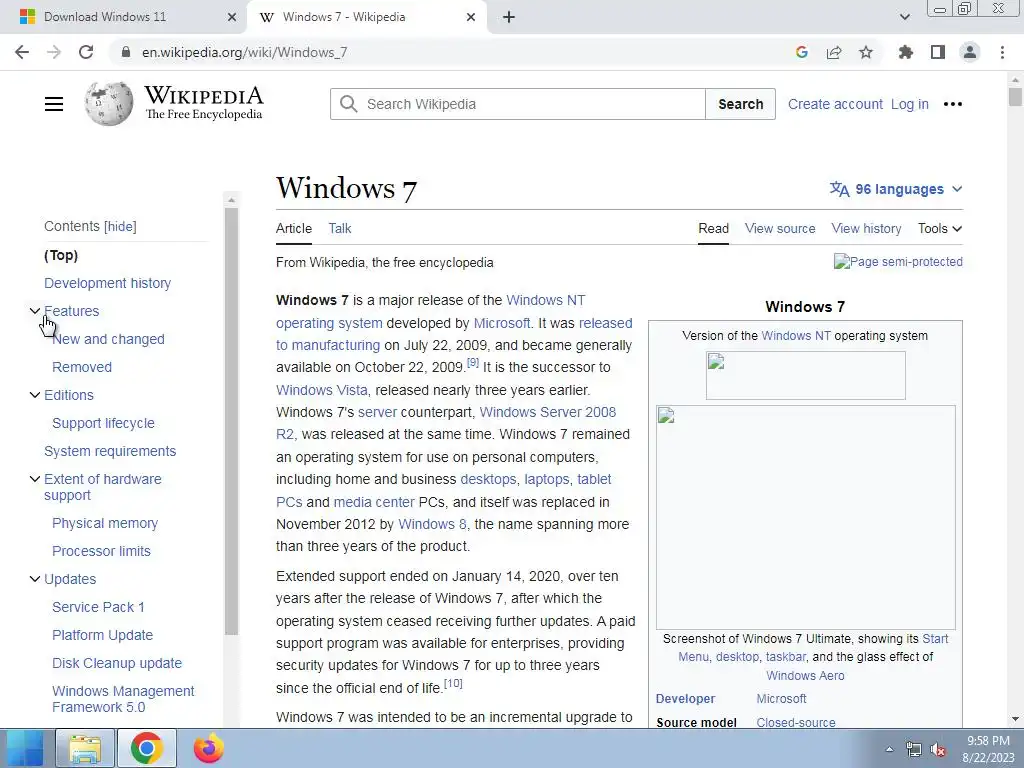Click the address bar URL

[x=244, y=52]
